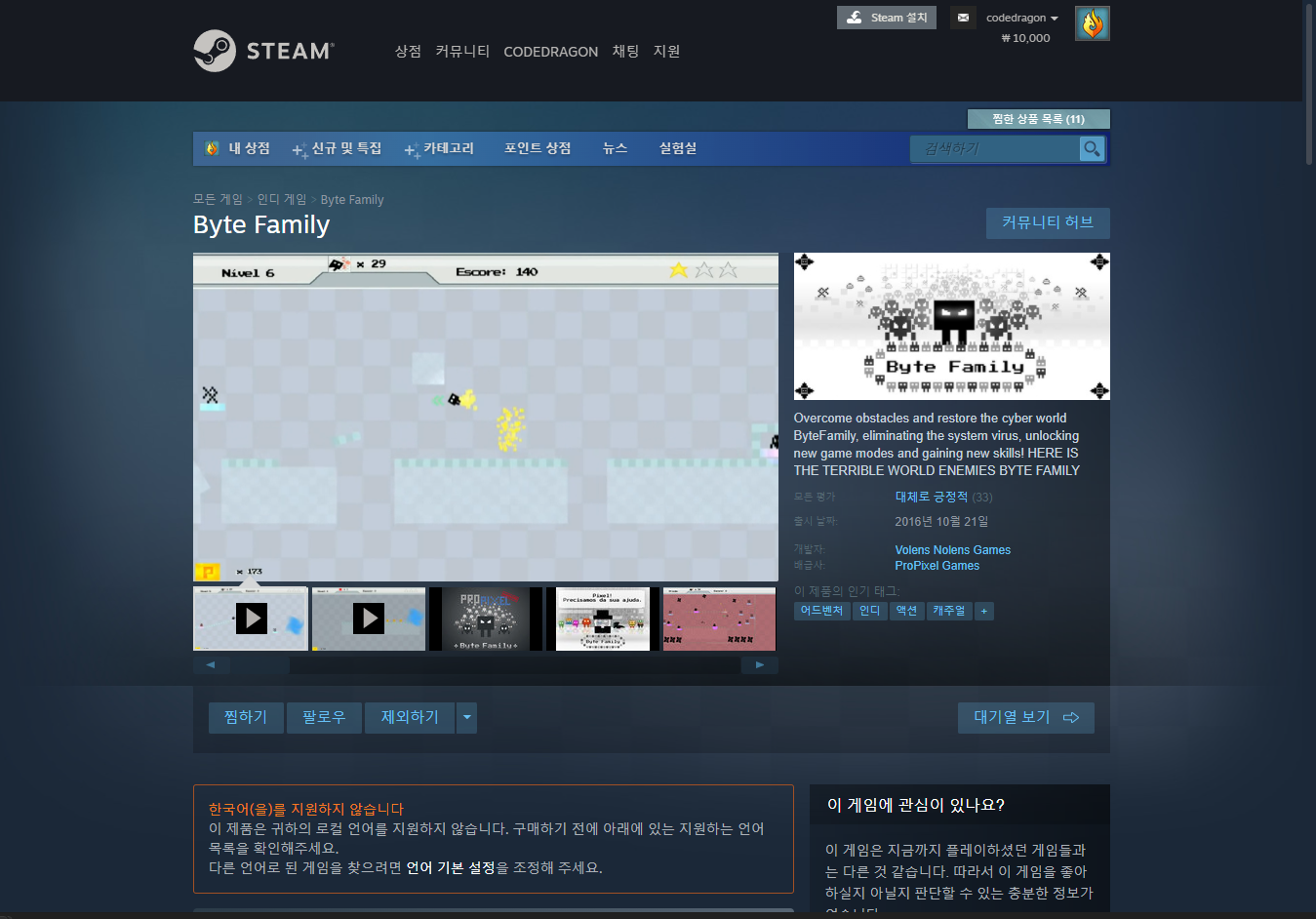This screenshot has width=1316, height=919.
Task: Click the 팔로우 follow button
Action: (324, 717)
